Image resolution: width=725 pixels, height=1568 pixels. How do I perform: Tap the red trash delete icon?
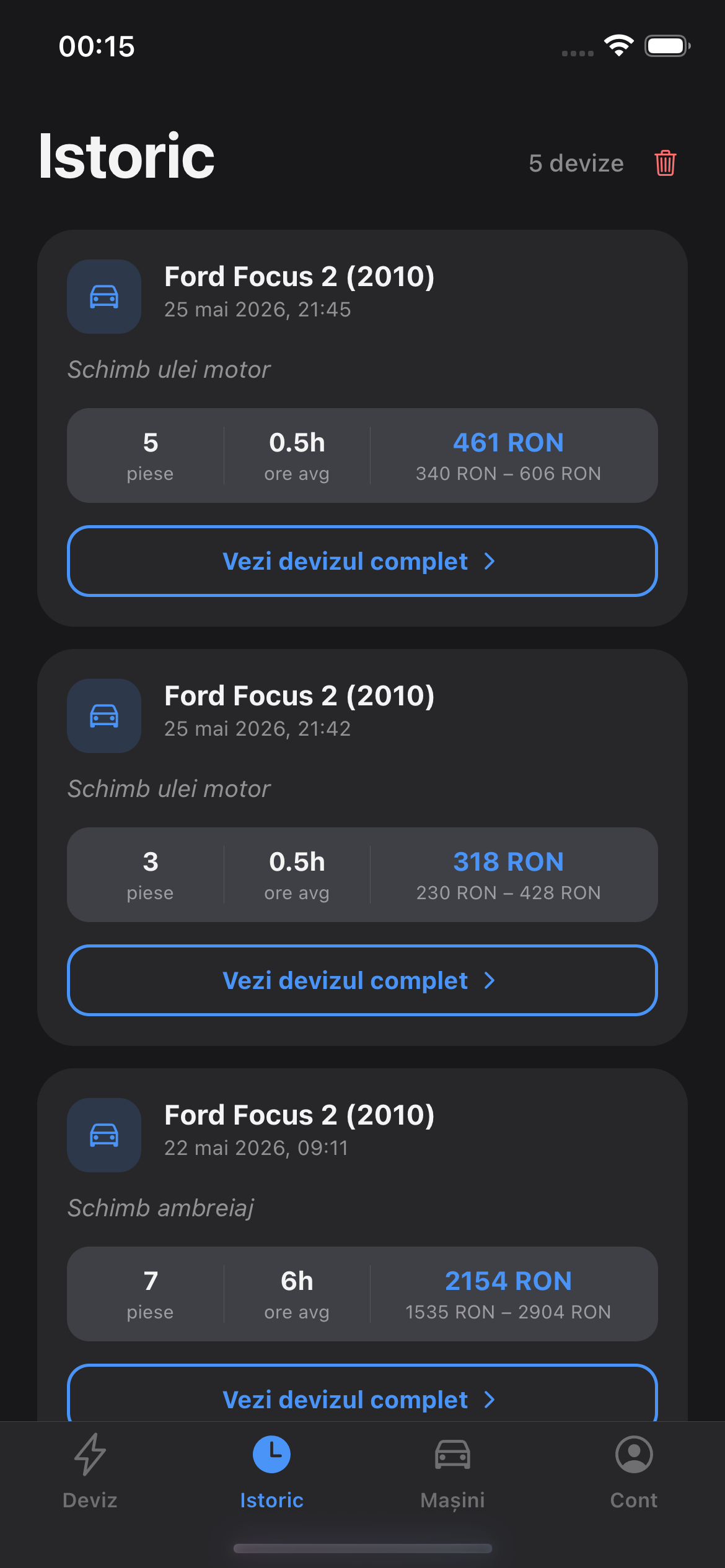pyautogui.click(x=665, y=163)
